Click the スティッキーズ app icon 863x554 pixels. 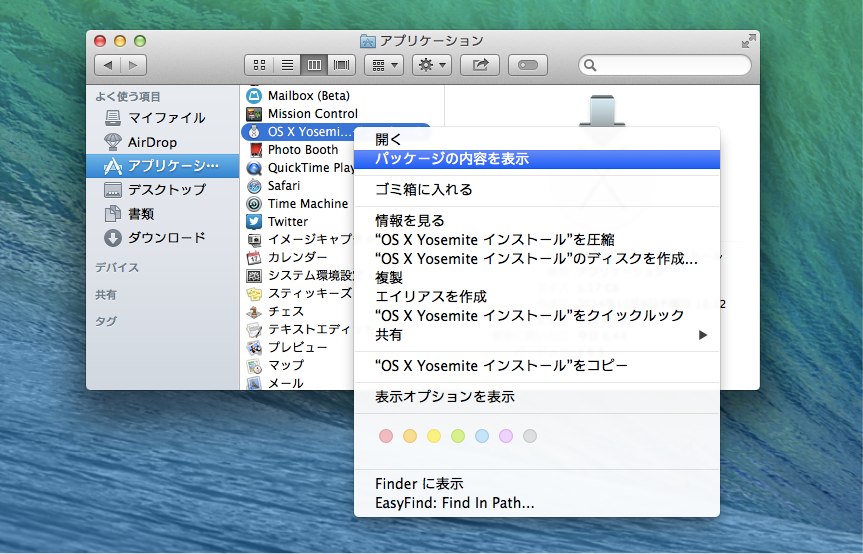point(254,294)
